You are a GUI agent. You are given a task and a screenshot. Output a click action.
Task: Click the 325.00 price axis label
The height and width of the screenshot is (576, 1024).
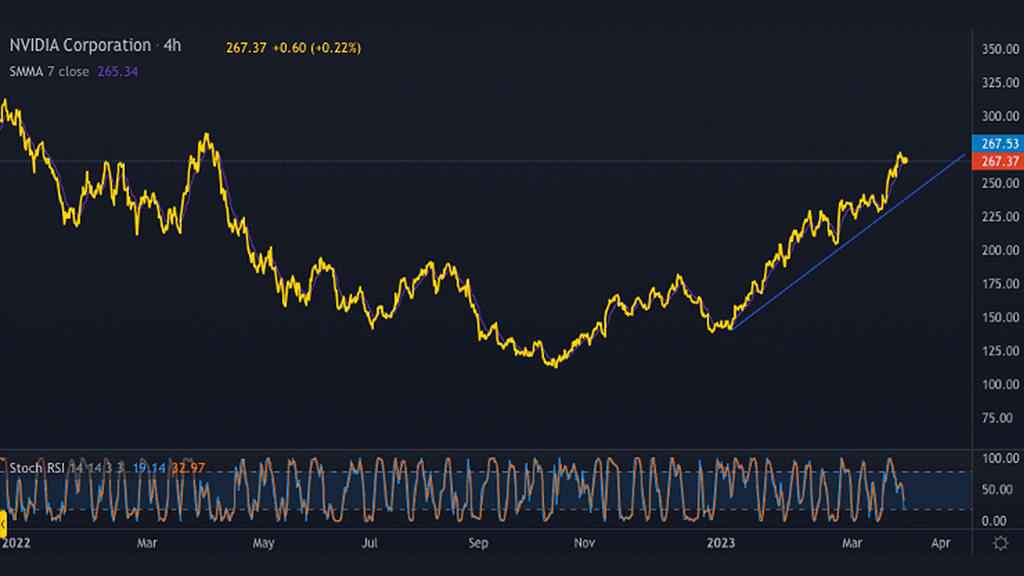click(1000, 82)
